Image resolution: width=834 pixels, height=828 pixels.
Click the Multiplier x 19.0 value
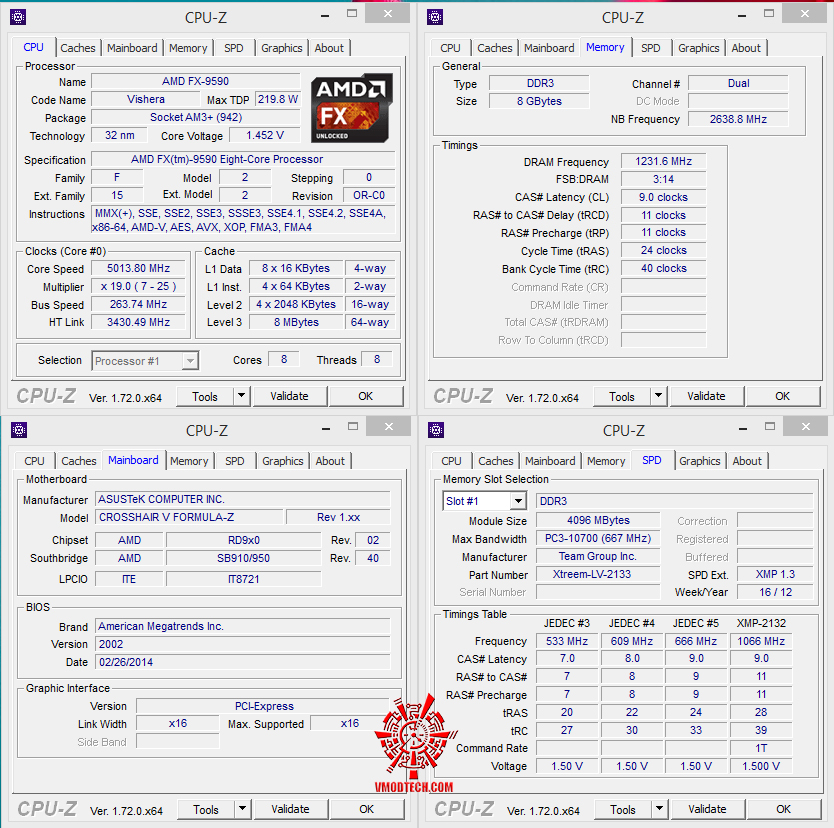(138, 287)
